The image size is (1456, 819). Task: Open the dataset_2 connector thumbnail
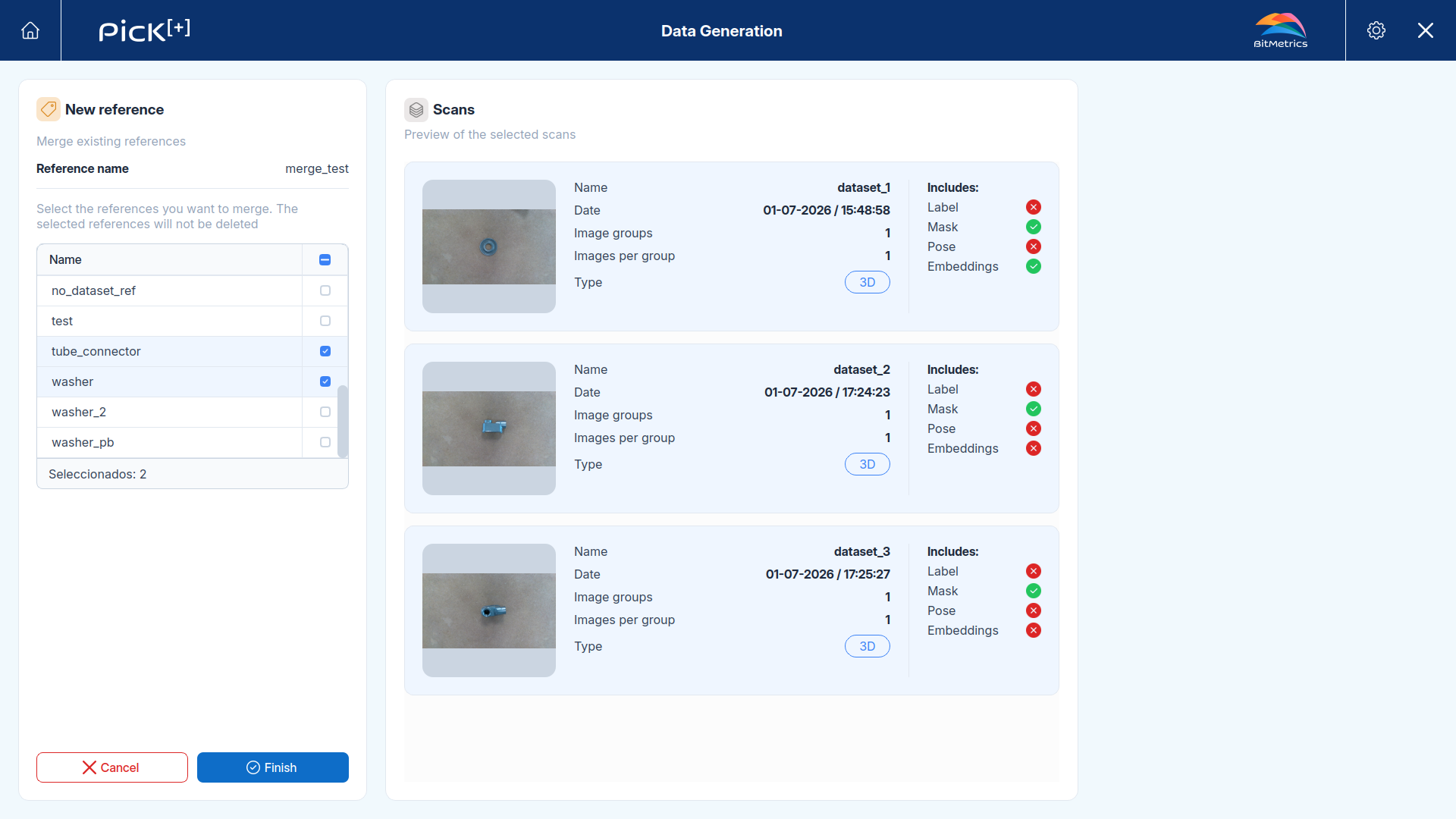point(489,428)
